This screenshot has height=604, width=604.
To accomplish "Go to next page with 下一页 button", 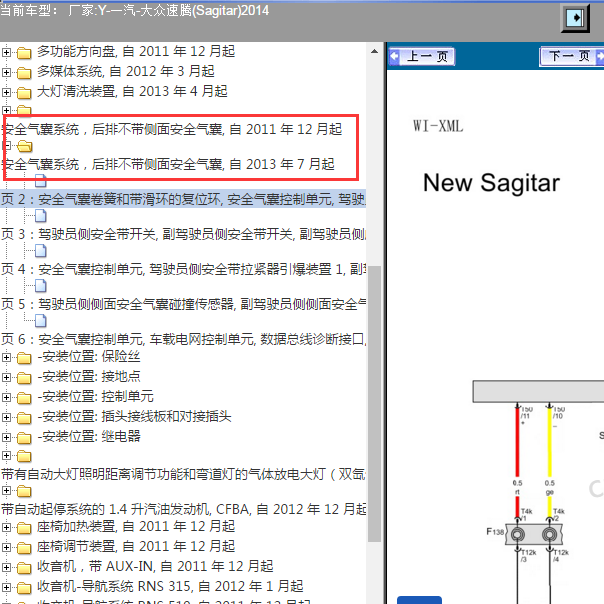I will click(x=572, y=57).
